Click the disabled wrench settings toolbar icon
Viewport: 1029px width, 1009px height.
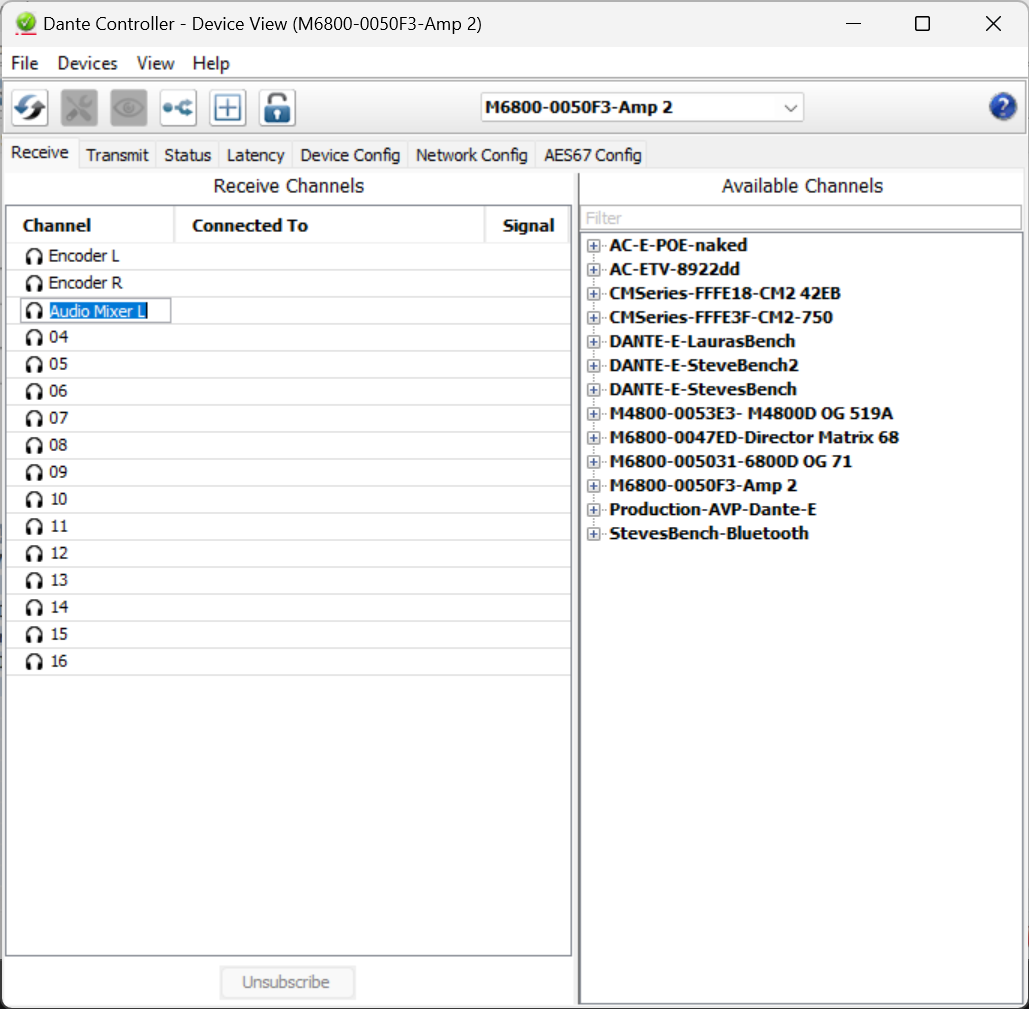pos(79,108)
